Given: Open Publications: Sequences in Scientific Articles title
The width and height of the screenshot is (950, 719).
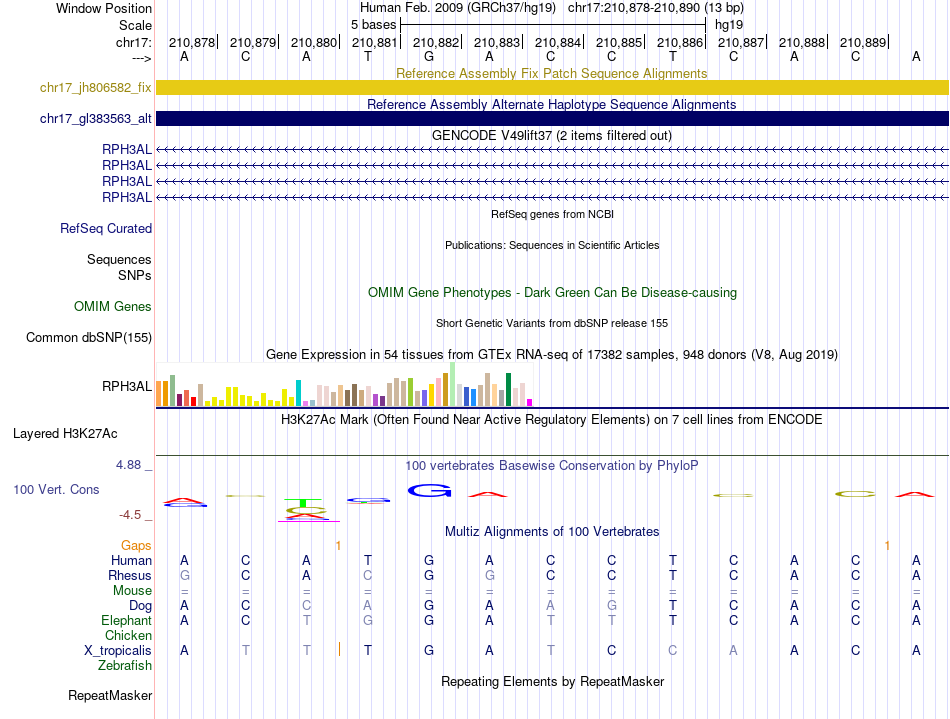Looking at the screenshot, I should 552,245.
